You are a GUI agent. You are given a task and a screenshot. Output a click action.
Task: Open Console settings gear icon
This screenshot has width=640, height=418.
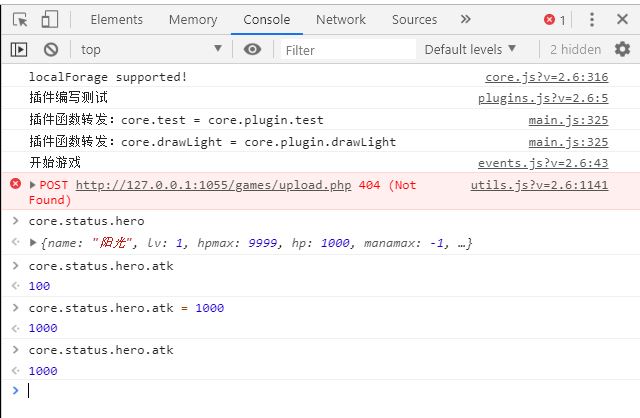tap(622, 49)
